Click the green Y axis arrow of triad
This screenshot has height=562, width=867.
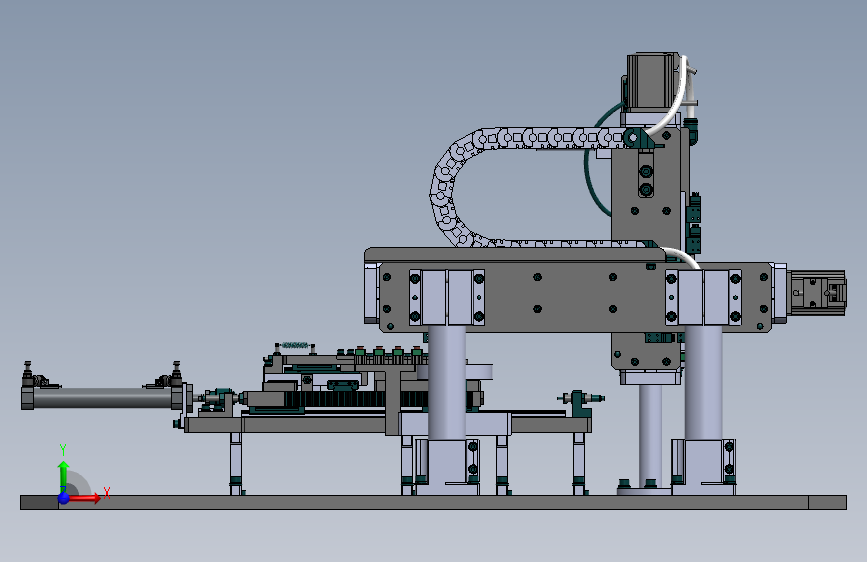(x=64, y=476)
